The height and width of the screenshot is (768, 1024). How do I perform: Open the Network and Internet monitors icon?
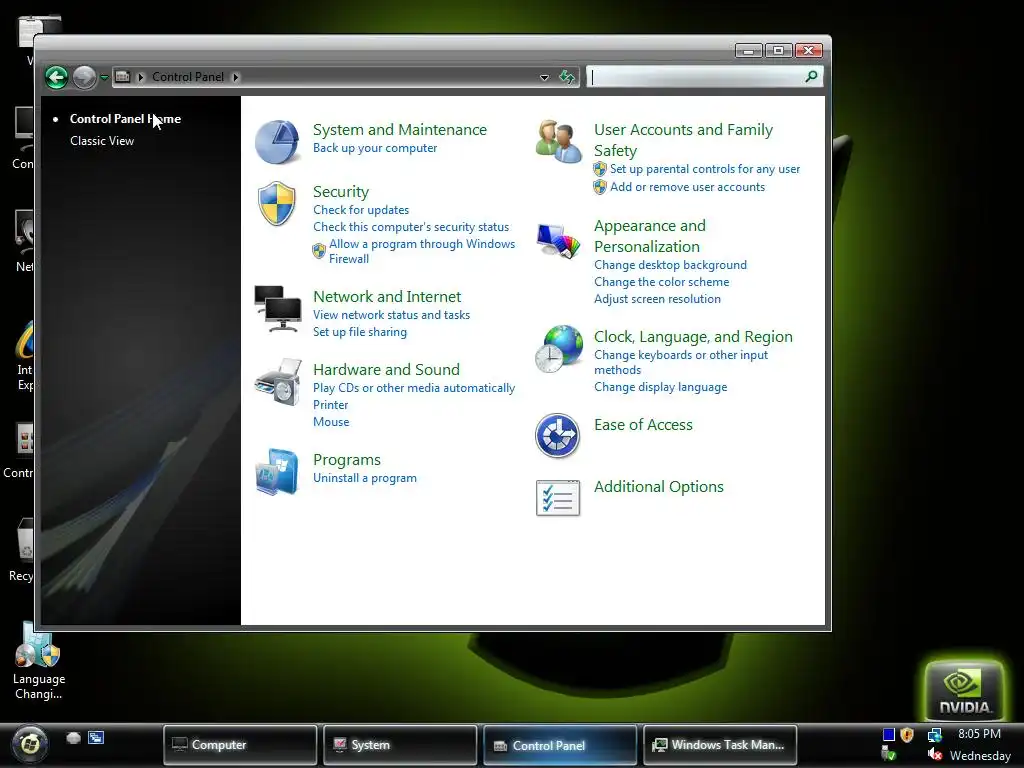278,308
